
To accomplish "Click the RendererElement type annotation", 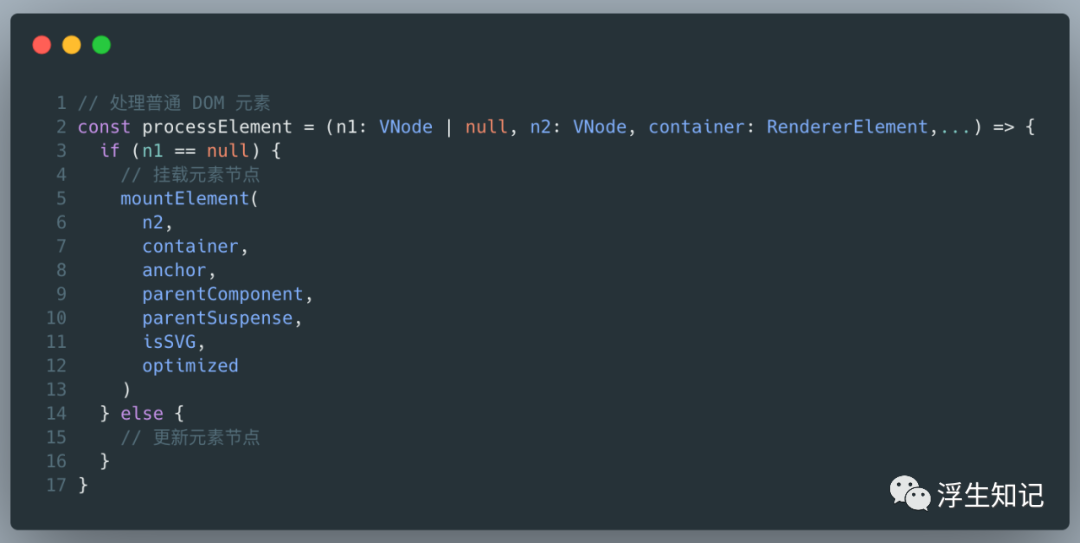I will pyautogui.click(x=847, y=127).
